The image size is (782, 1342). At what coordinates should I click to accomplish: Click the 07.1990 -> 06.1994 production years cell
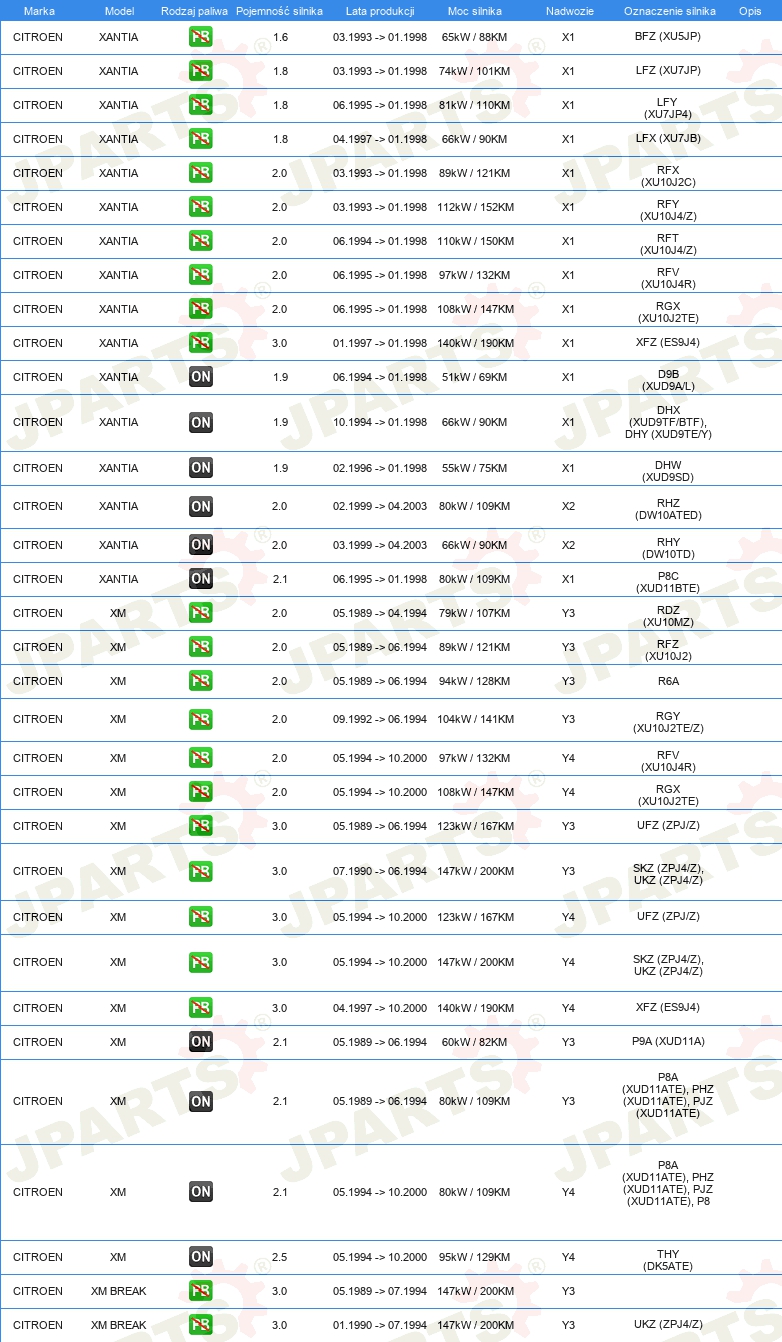point(380,871)
